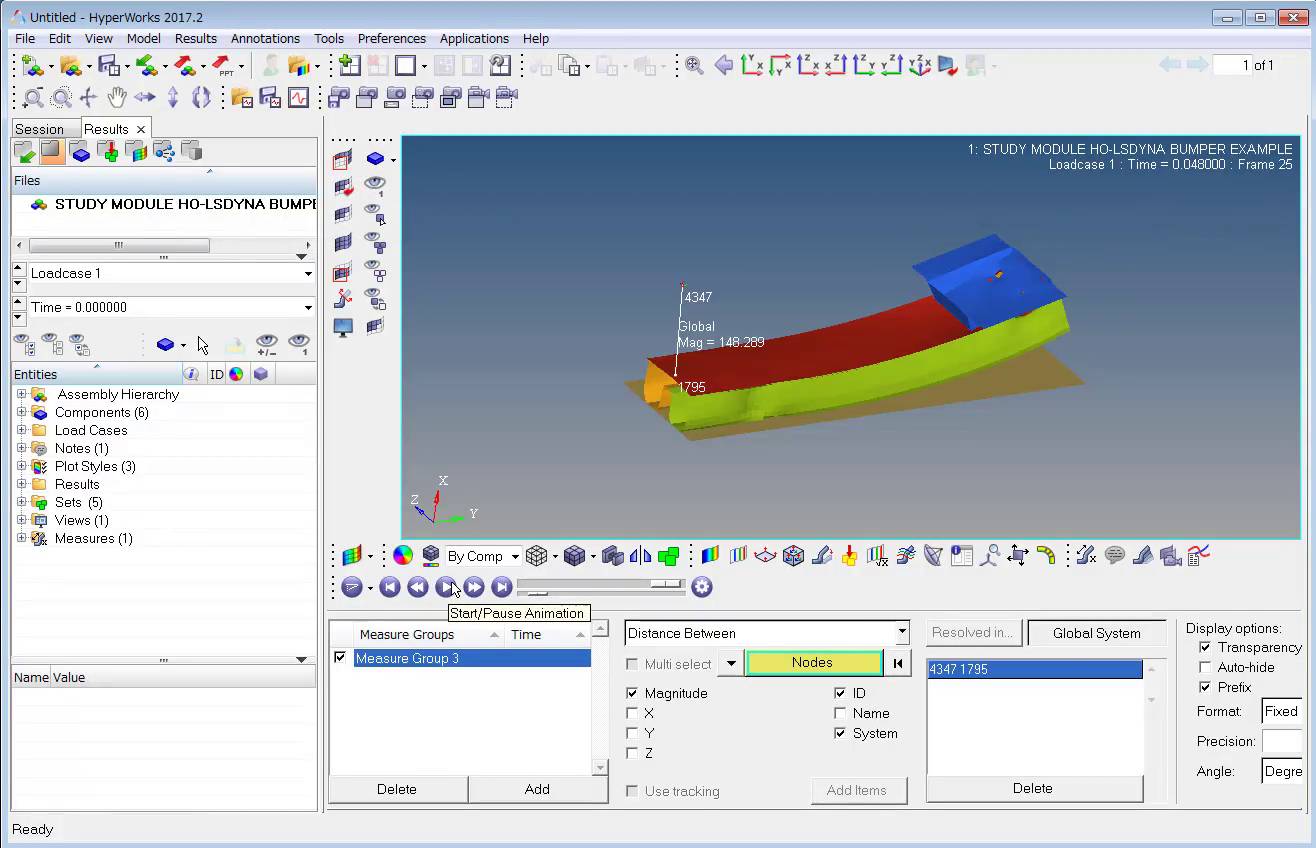
Task: Click the Save Session icon
Action: click(x=108, y=66)
